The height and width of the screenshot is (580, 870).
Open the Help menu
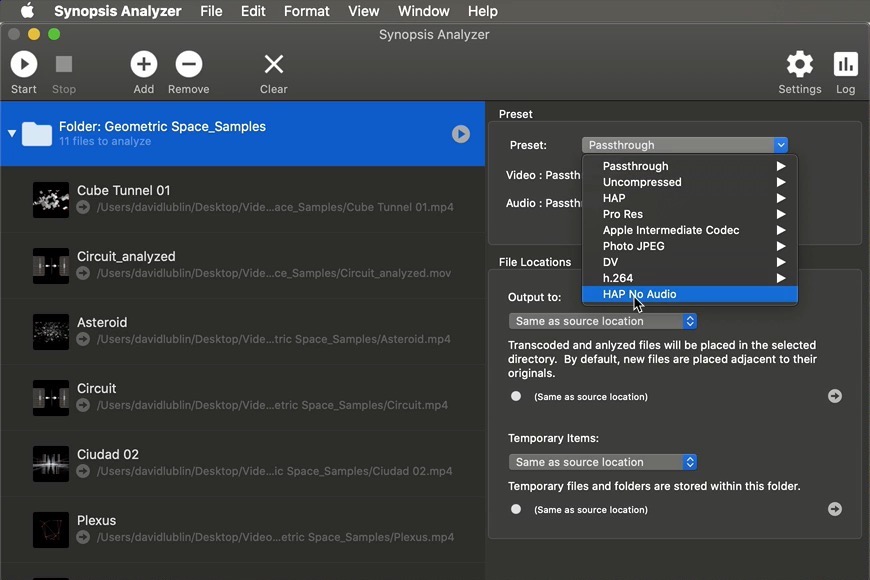[482, 11]
